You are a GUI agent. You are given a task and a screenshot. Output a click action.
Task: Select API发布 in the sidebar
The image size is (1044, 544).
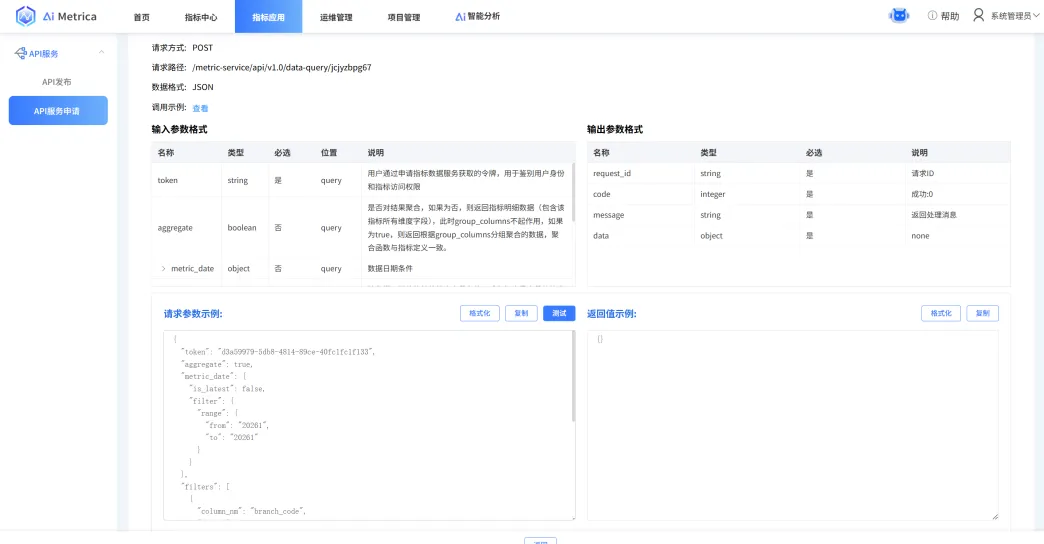(57, 82)
